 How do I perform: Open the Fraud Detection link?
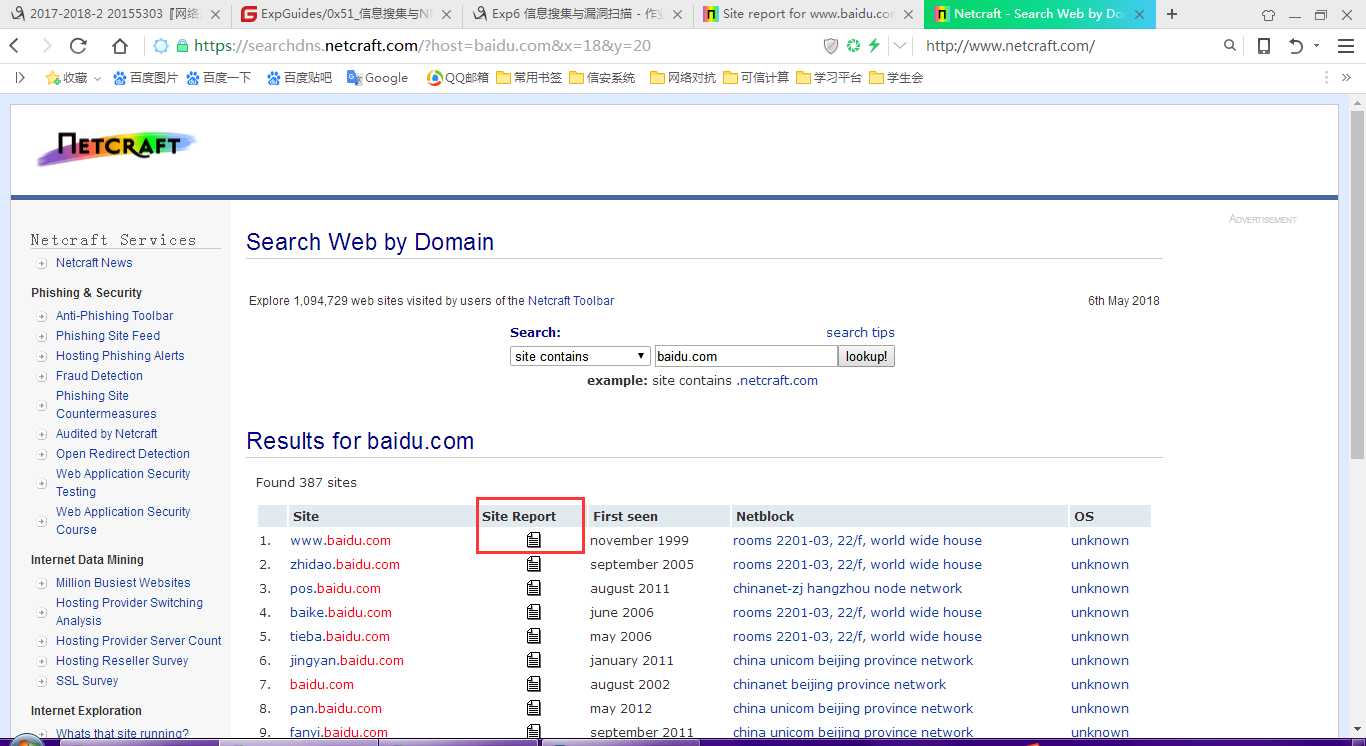tap(99, 376)
